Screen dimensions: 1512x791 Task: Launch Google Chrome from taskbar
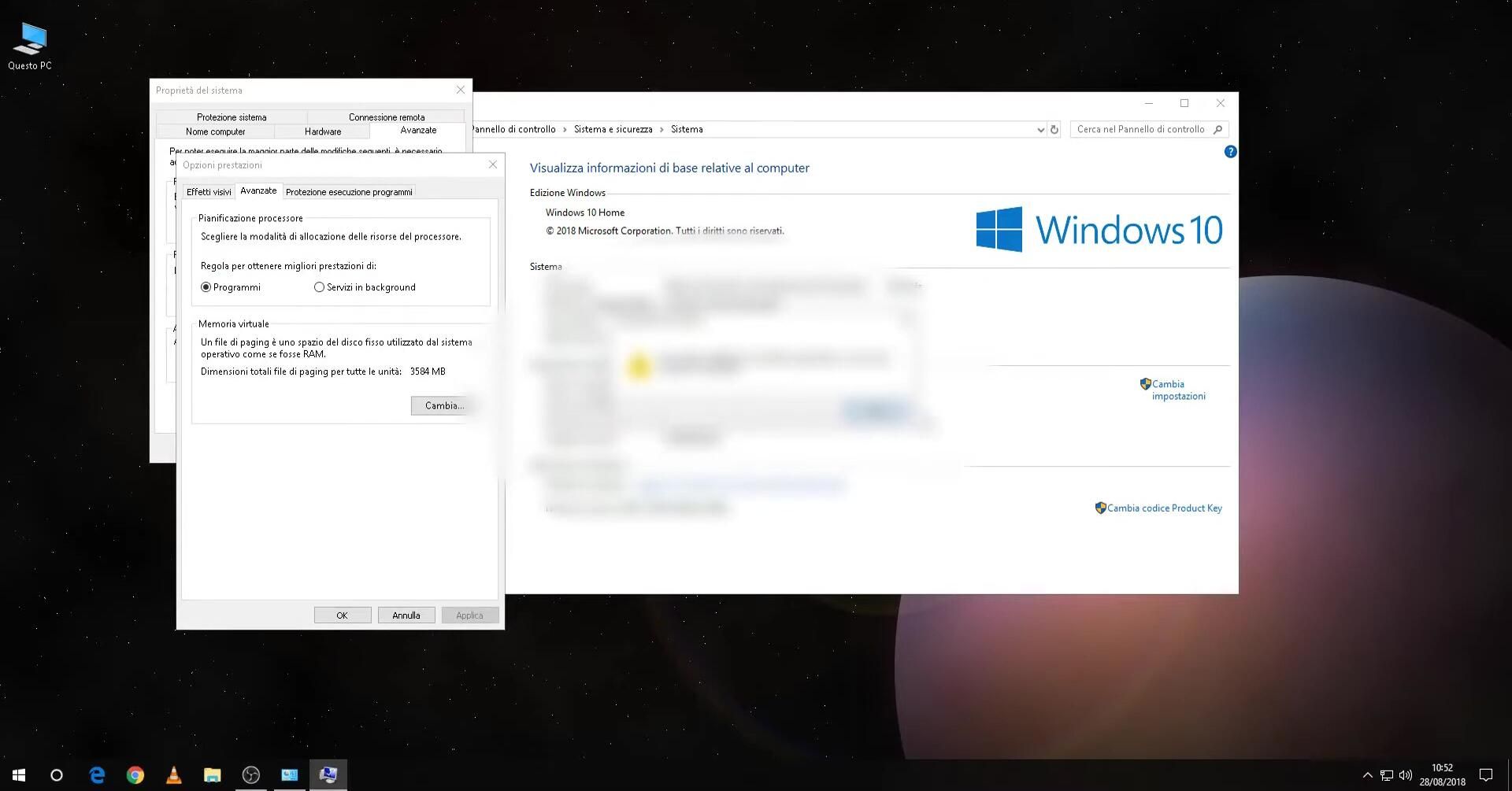pos(135,775)
